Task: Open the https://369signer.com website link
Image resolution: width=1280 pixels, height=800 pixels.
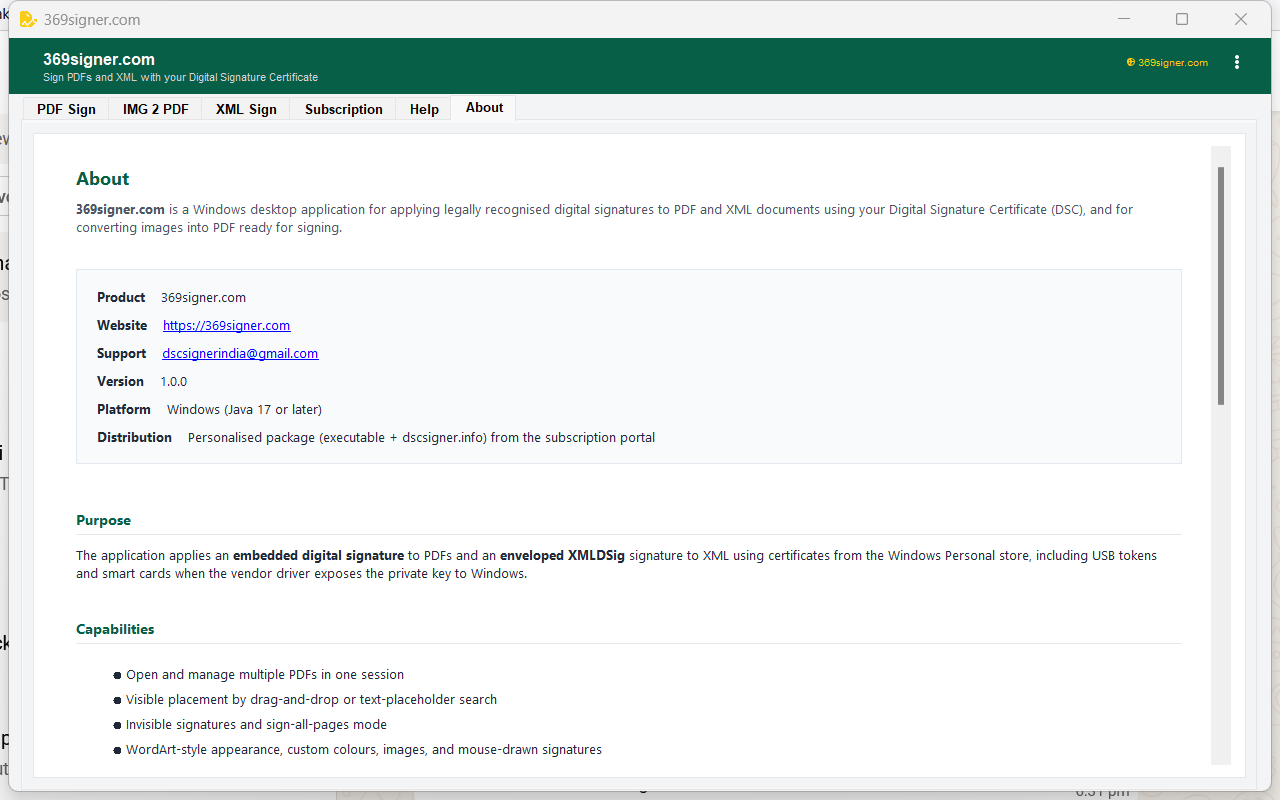Action: (227, 325)
